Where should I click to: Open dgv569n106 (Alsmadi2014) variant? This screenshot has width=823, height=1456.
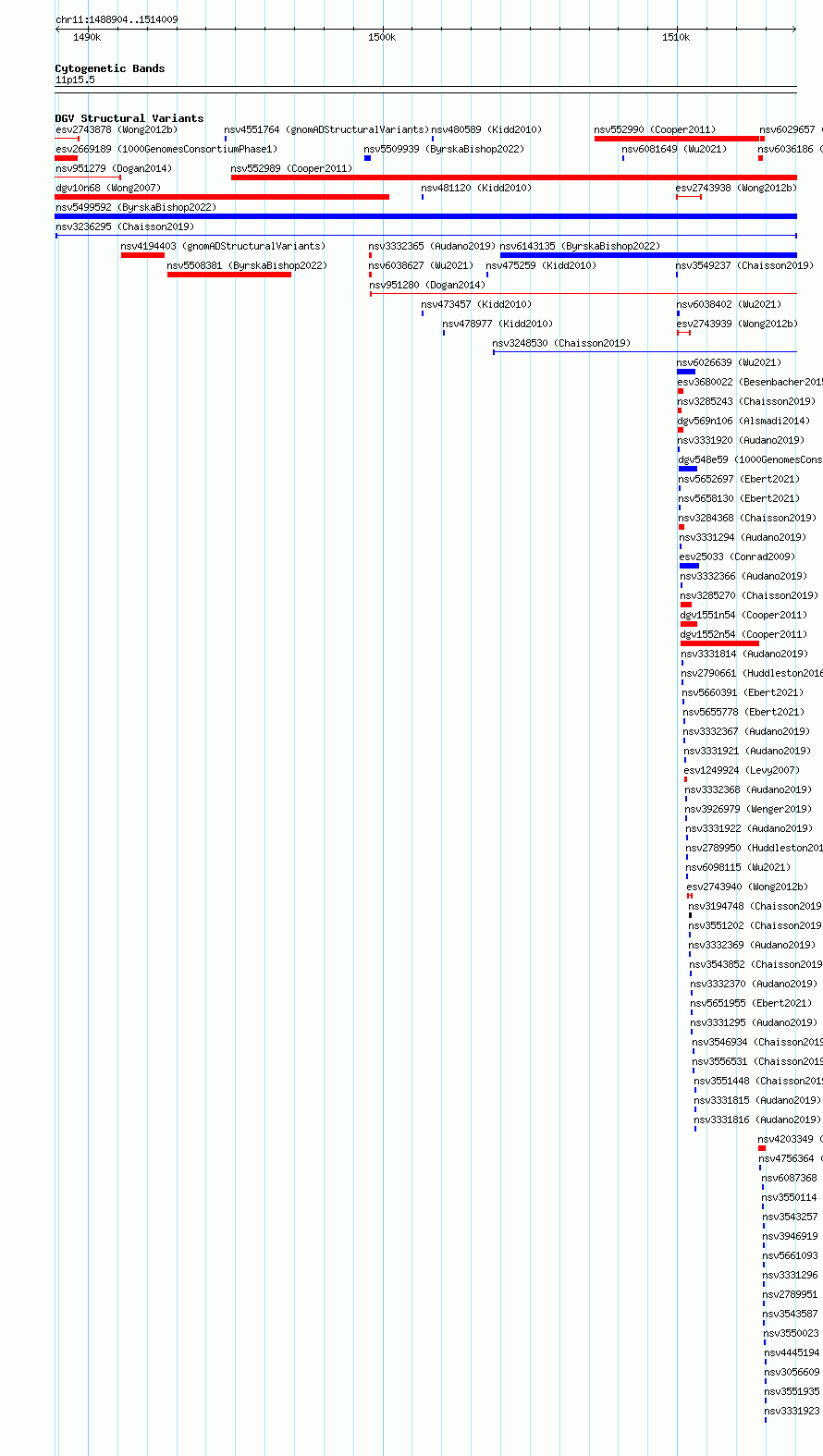coord(742,421)
